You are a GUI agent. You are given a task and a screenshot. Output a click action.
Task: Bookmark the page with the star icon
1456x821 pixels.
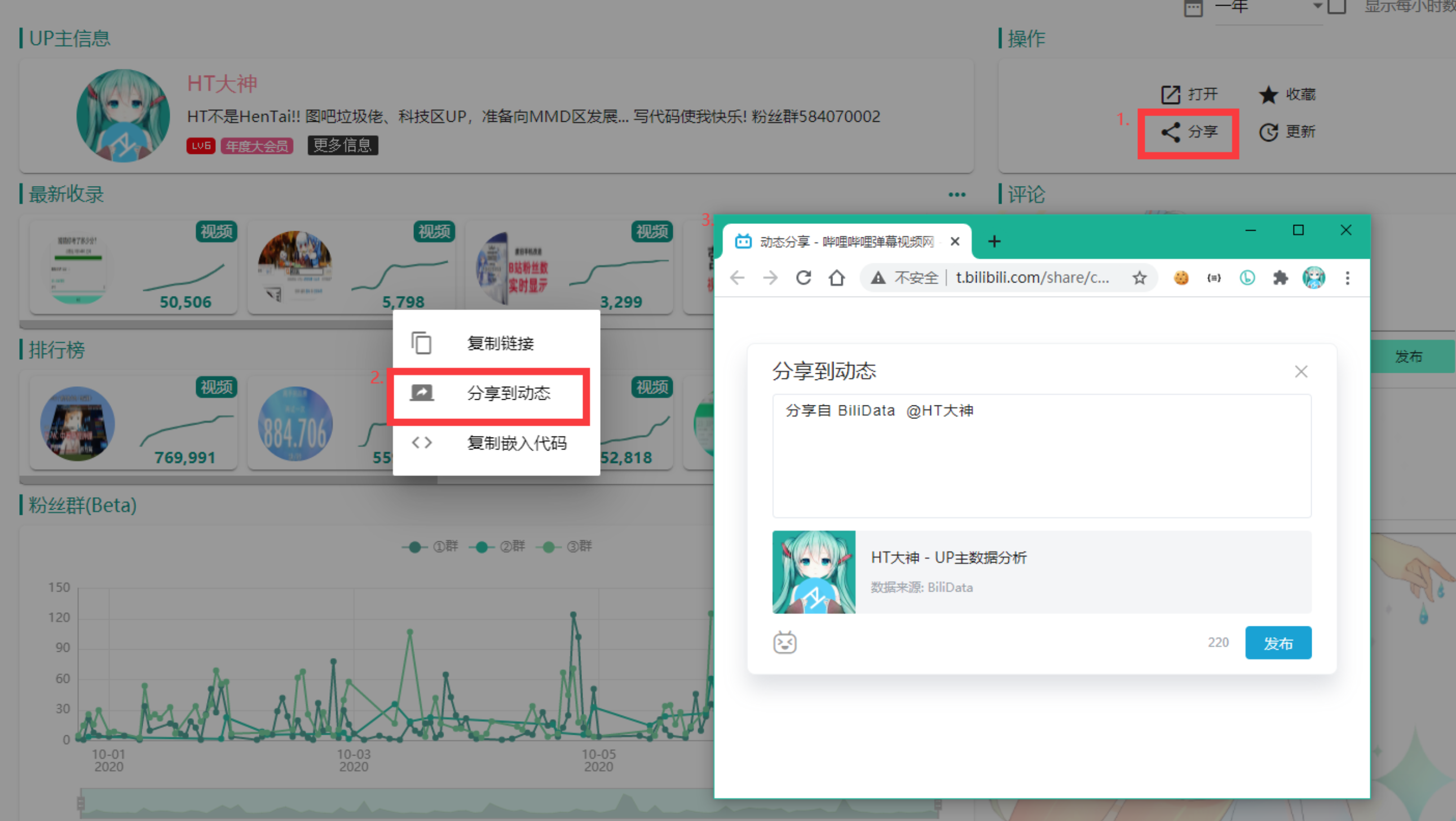pyautogui.click(x=1140, y=278)
